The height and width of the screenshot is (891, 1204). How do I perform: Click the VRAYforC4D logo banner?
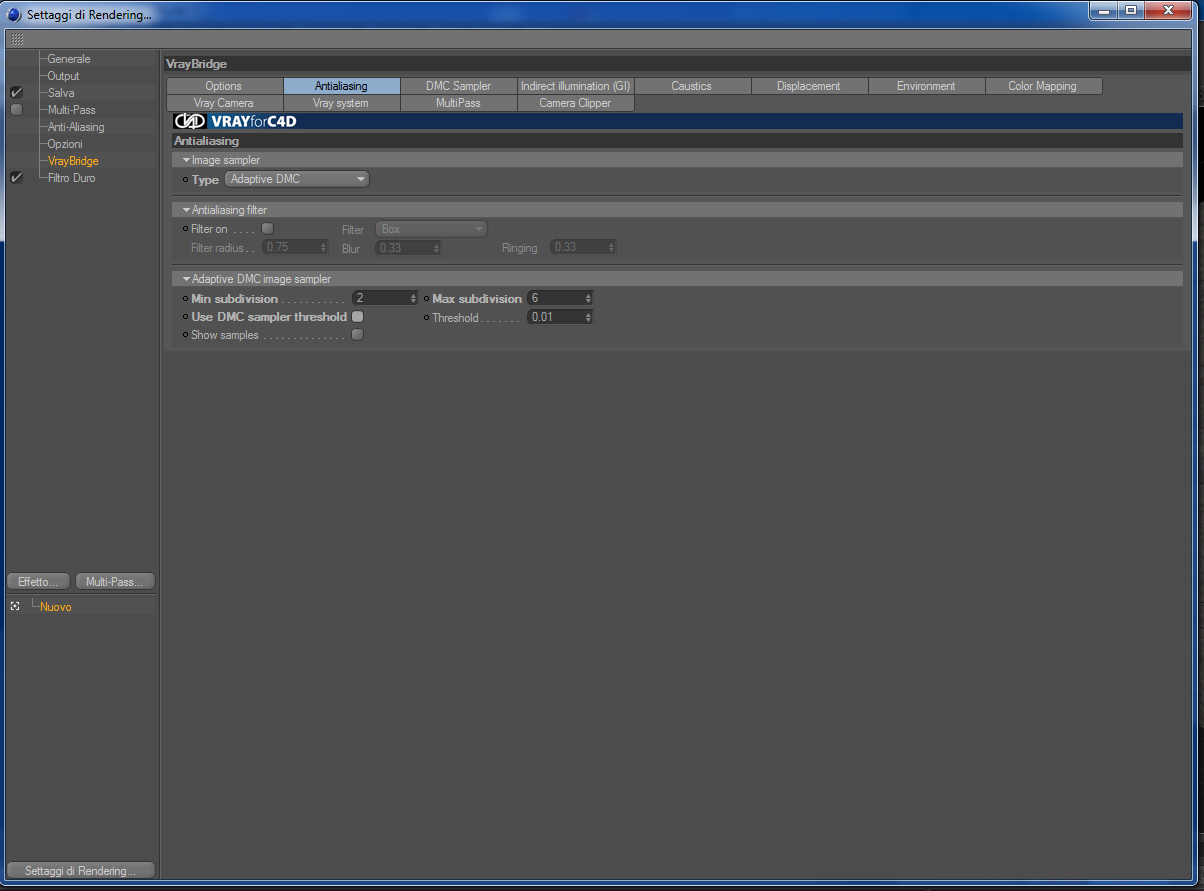point(236,121)
